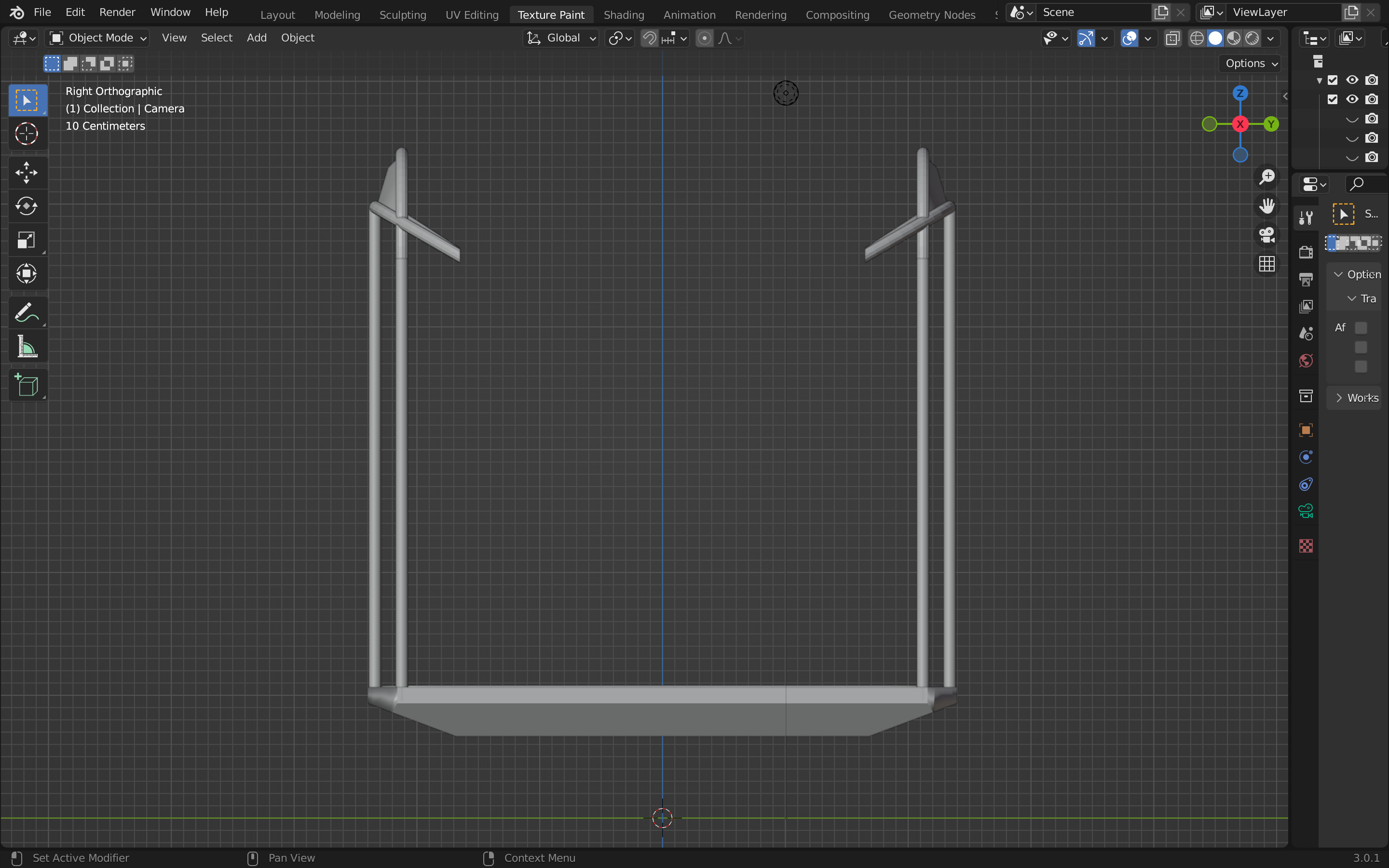Click the Scene name field
Screen dimensions: 1389x868
[1090, 12]
